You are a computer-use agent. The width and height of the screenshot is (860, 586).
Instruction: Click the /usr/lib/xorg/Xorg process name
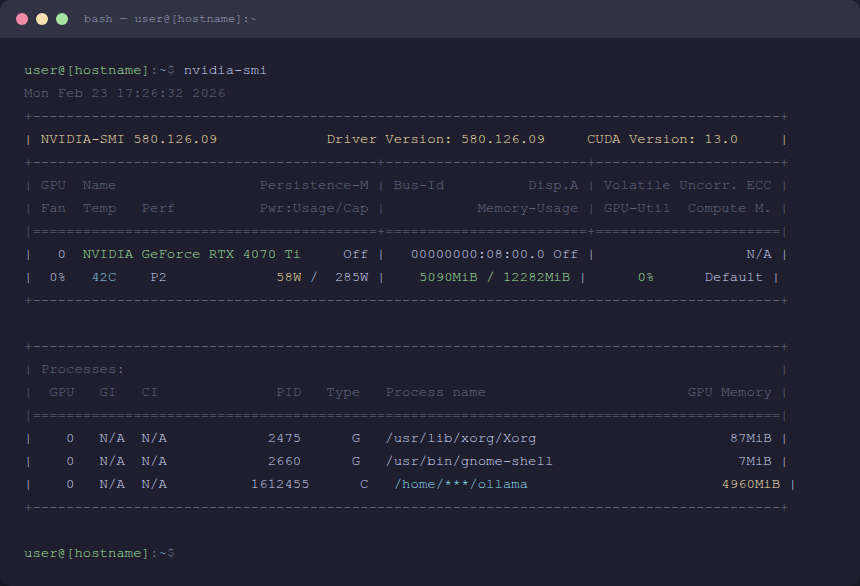(x=461, y=438)
